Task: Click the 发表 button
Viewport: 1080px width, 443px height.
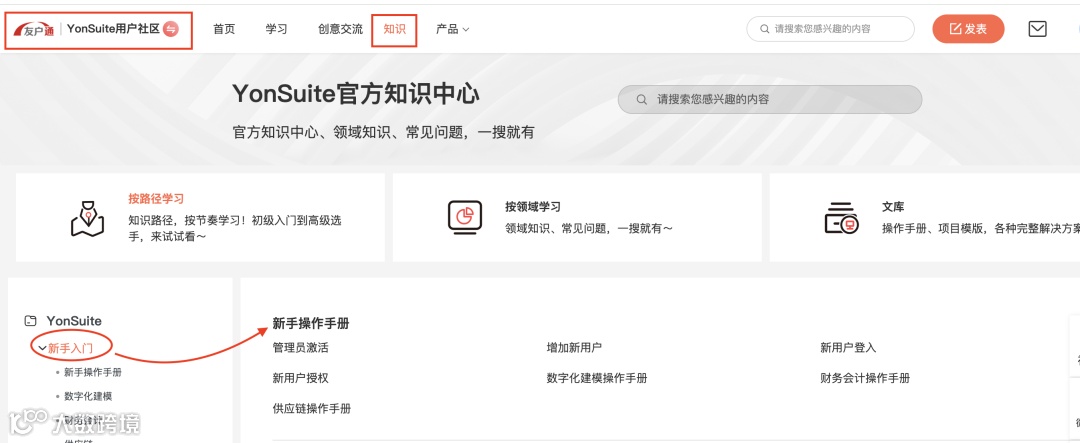Action: click(968, 29)
